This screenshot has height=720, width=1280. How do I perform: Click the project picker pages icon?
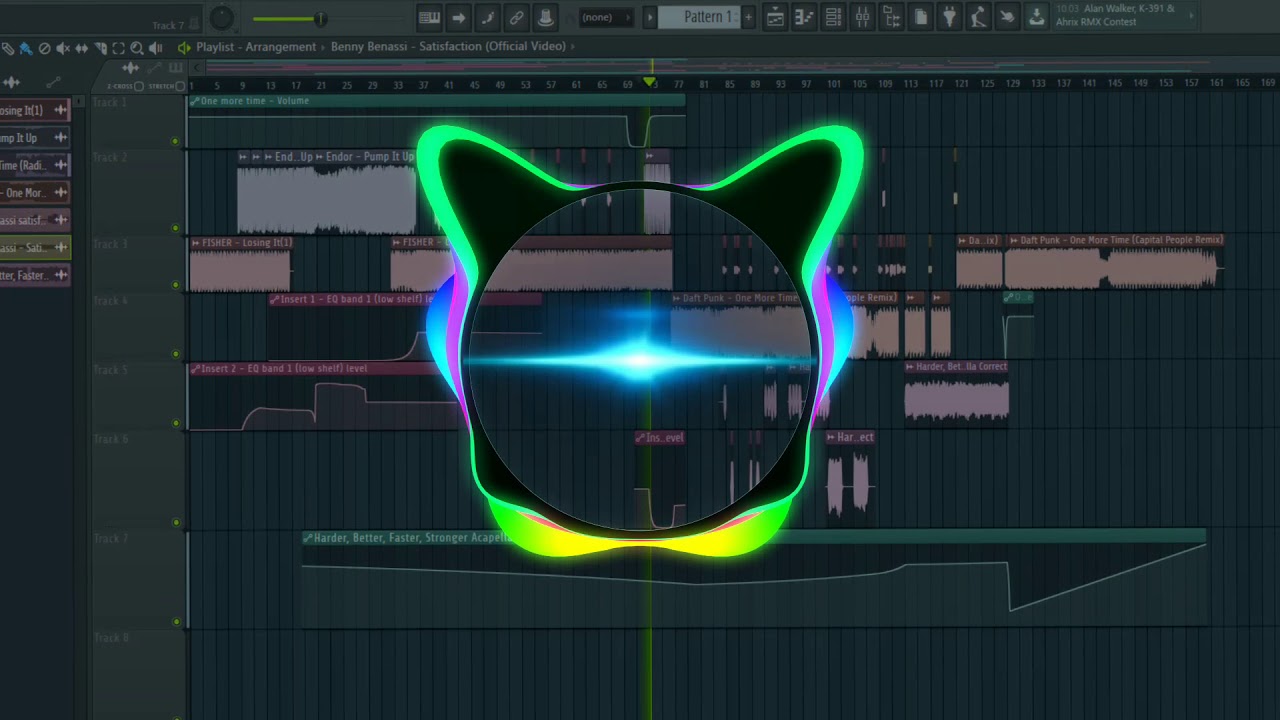921,17
